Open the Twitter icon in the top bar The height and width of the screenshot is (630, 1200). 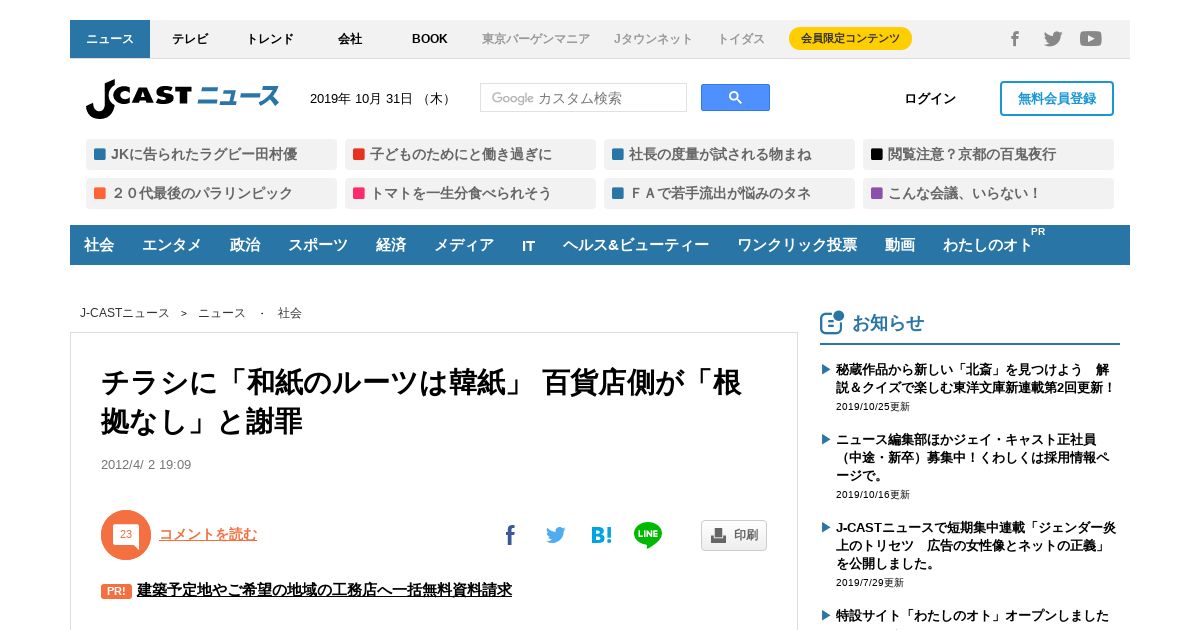click(1053, 39)
